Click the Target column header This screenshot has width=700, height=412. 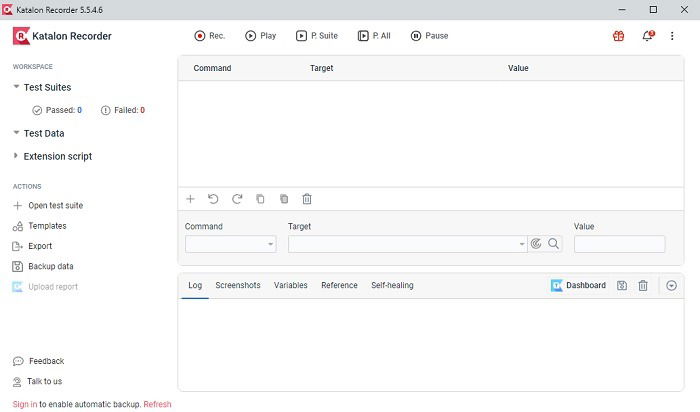click(x=322, y=68)
